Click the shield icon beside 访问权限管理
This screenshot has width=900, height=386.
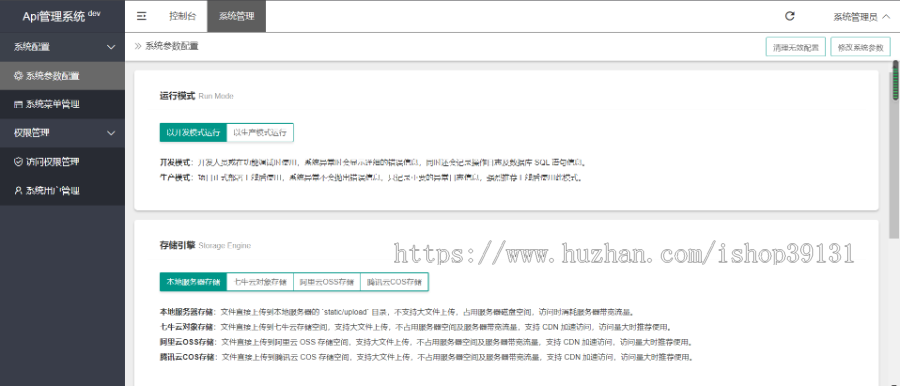[18, 162]
